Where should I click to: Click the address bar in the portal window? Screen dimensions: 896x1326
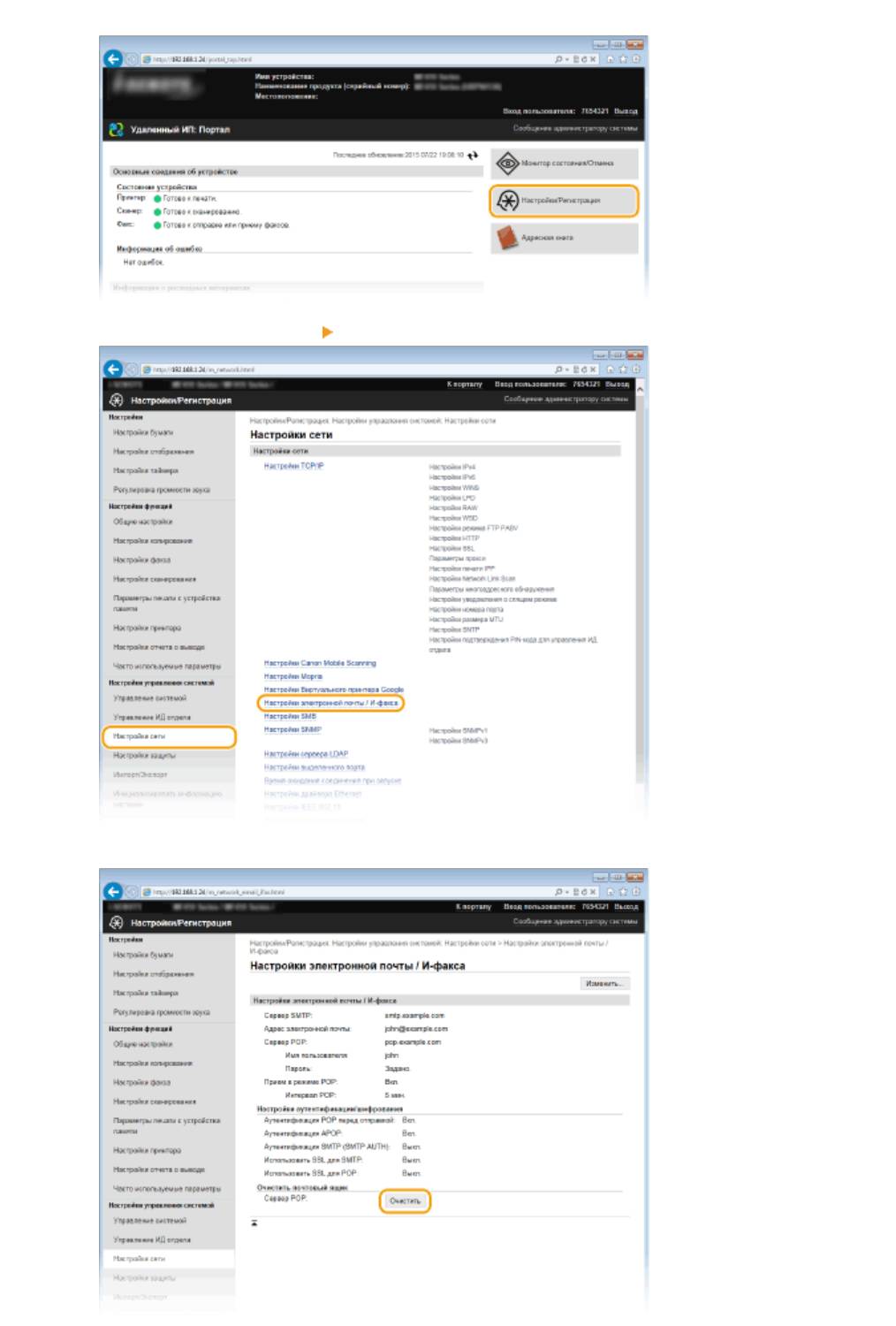click(345, 59)
